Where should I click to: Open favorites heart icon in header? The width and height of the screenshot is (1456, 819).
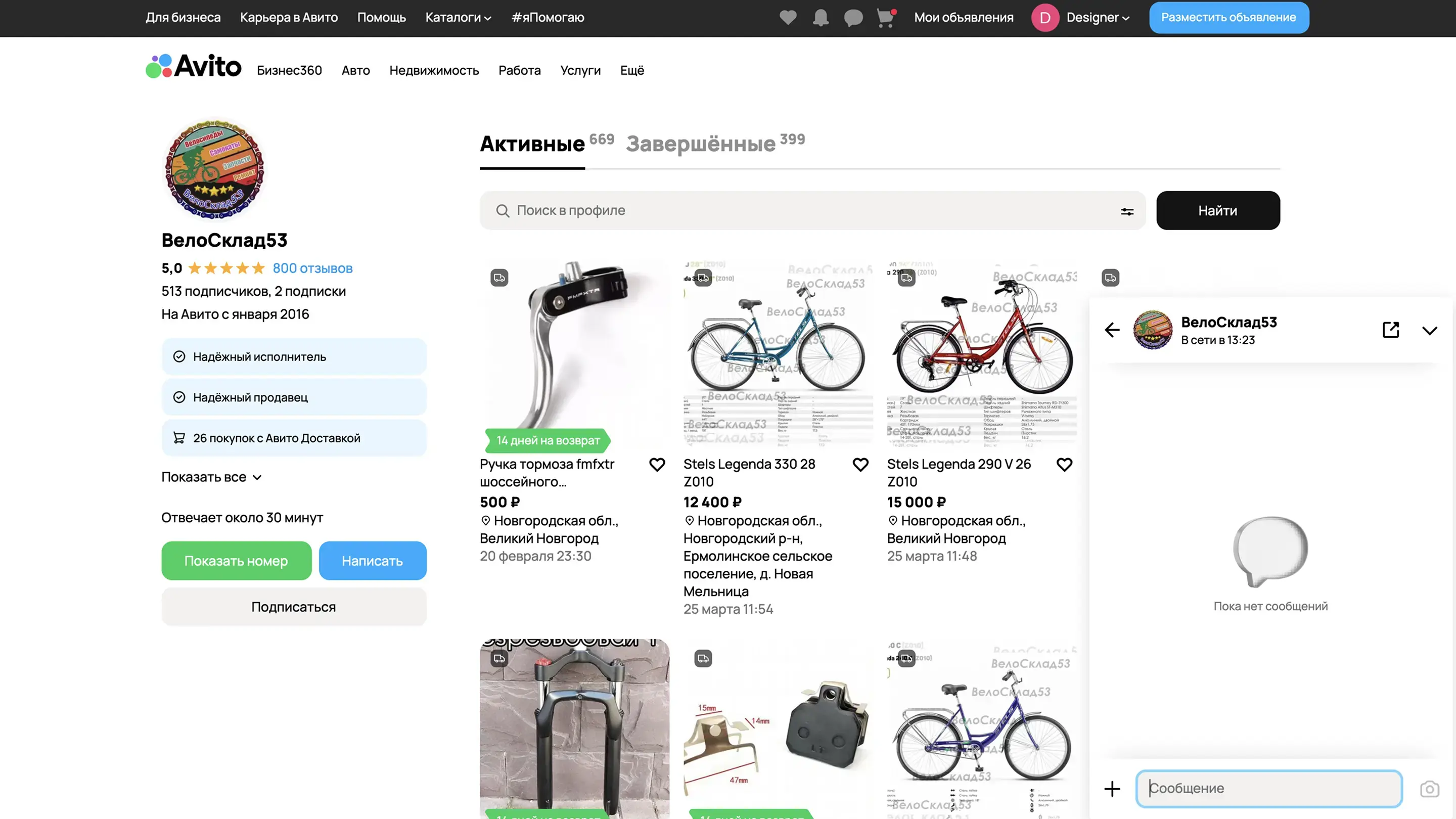(788, 18)
